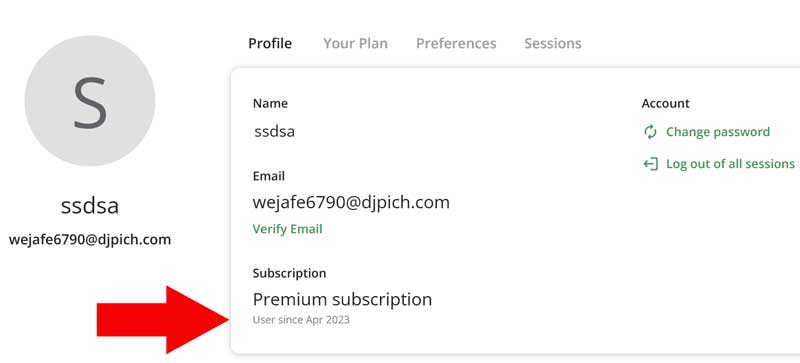Viewport: 800px width, 363px height.
Task: Click the Subscription field label
Action: [x=289, y=273]
